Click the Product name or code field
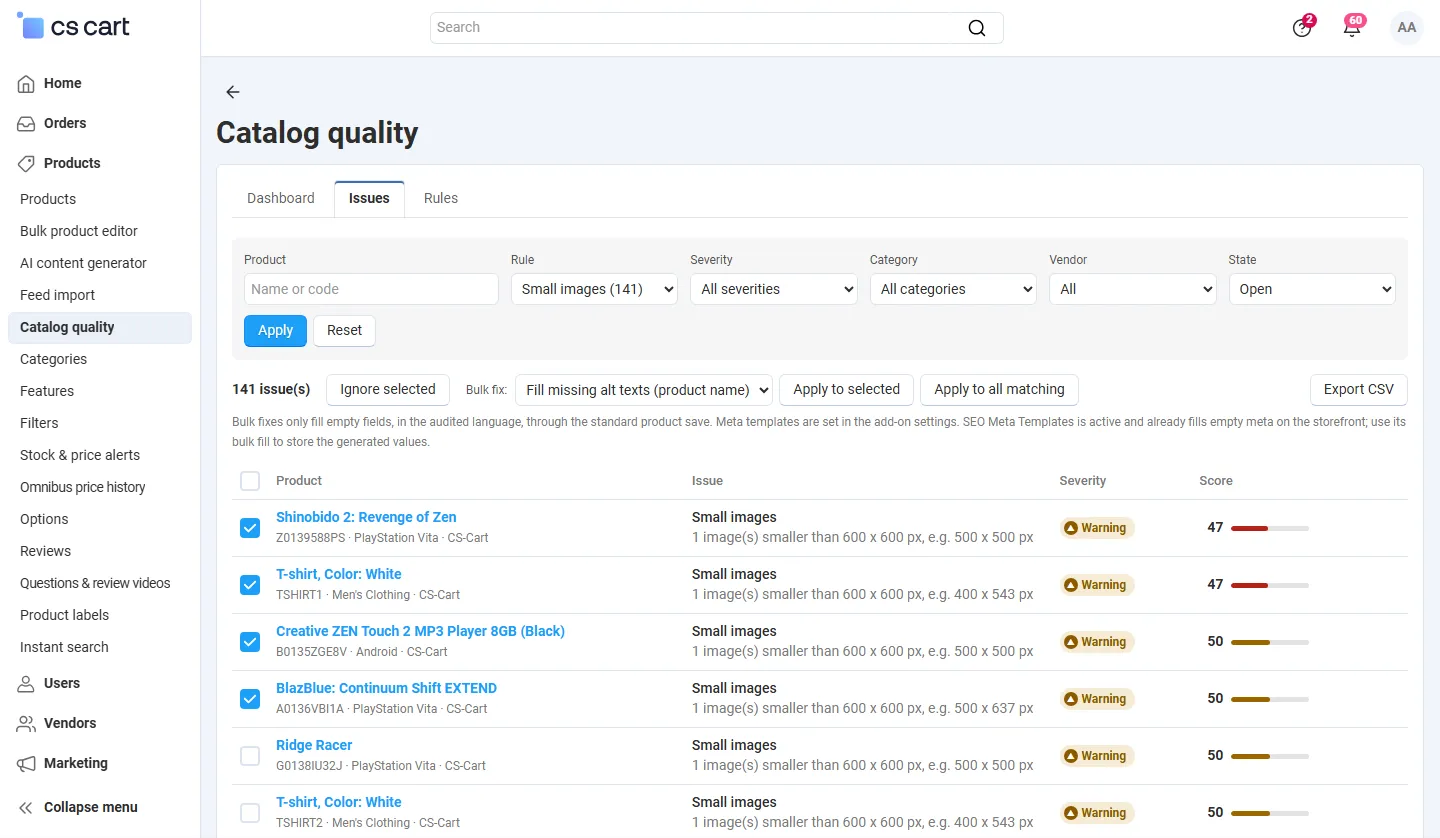 click(371, 289)
